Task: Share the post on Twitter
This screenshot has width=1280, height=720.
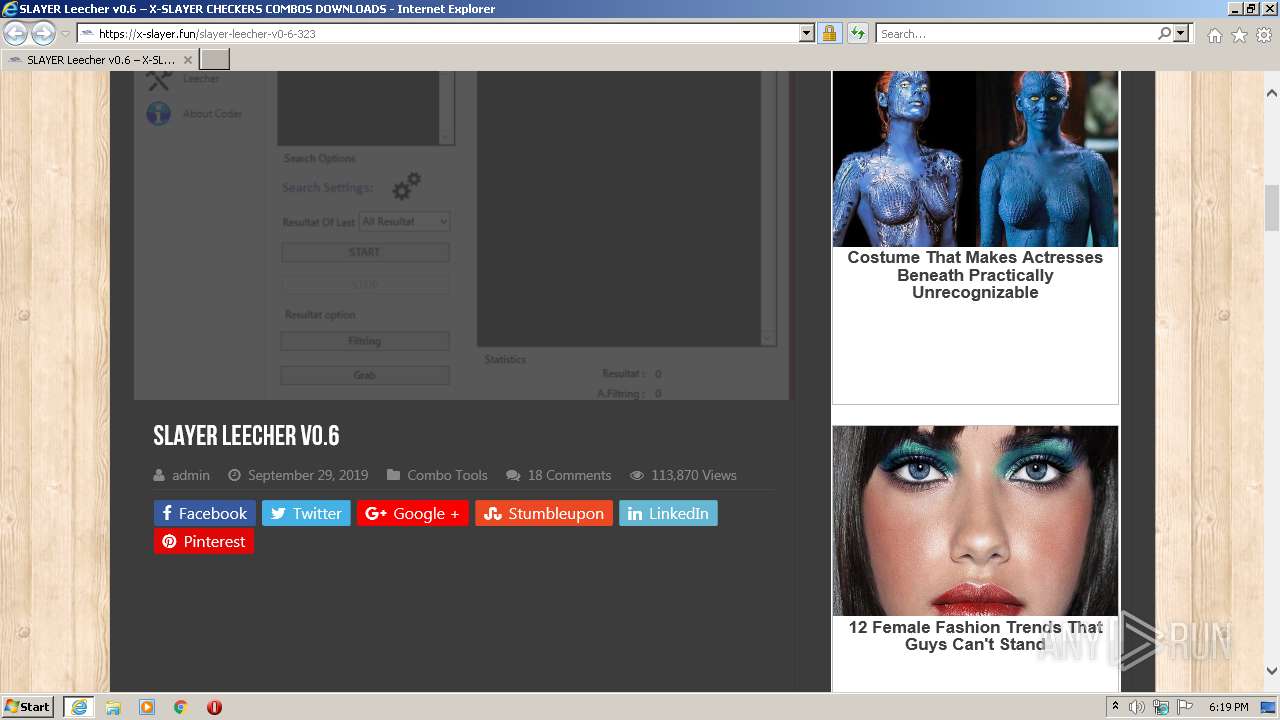Action: pos(306,513)
